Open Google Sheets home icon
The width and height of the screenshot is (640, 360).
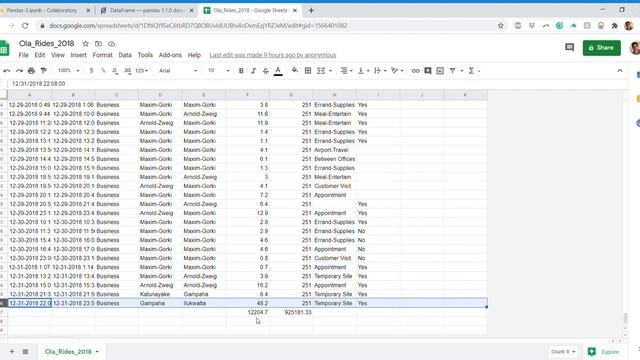pos(4,48)
